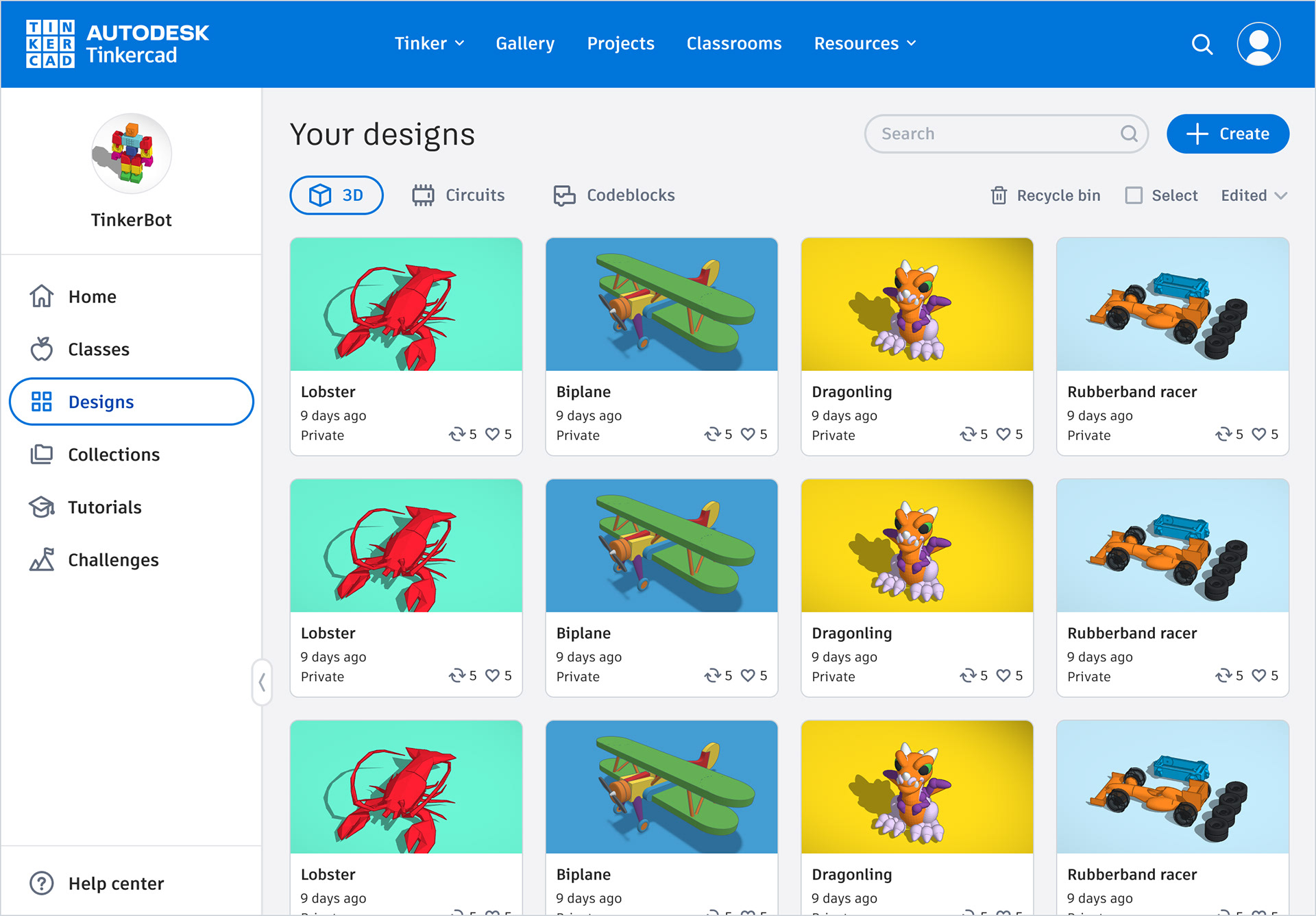Open the Recycle bin
This screenshot has height=916, width=1316.
[1045, 195]
